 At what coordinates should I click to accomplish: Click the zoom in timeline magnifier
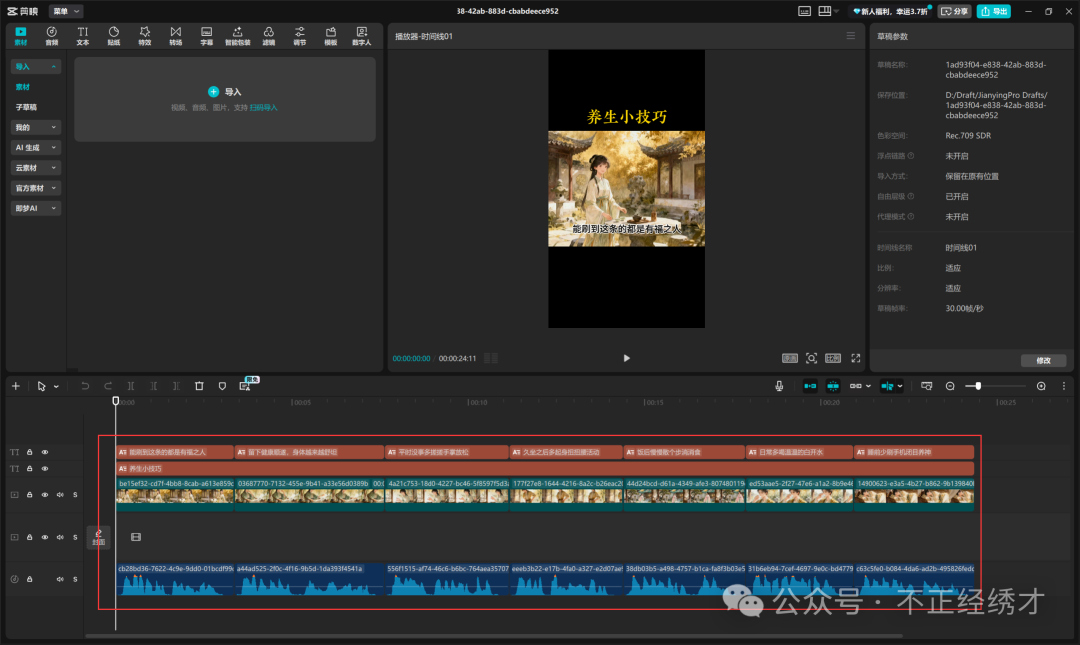pos(1041,386)
